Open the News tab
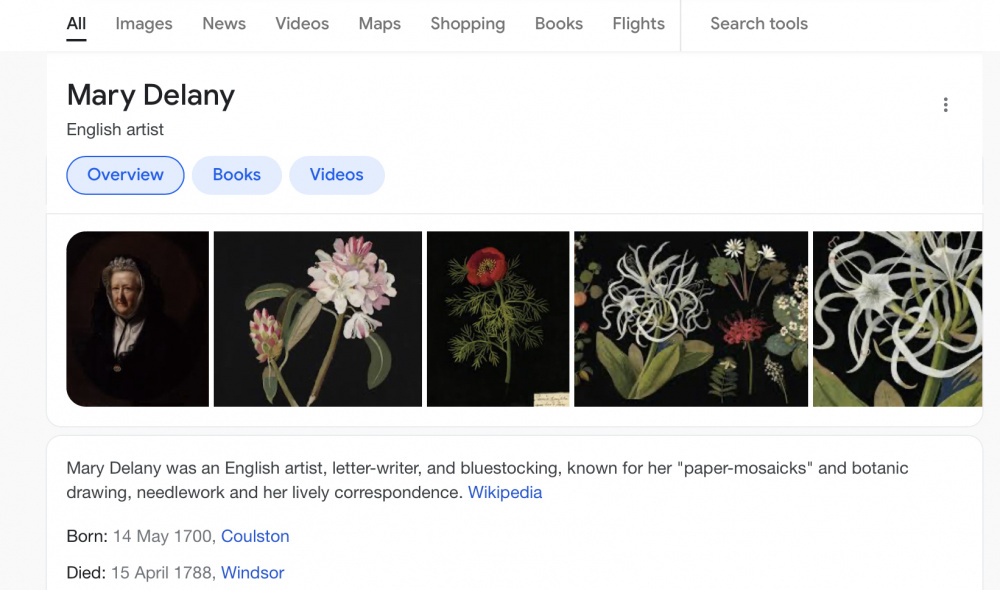The width and height of the screenshot is (1000, 590). (224, 24)
